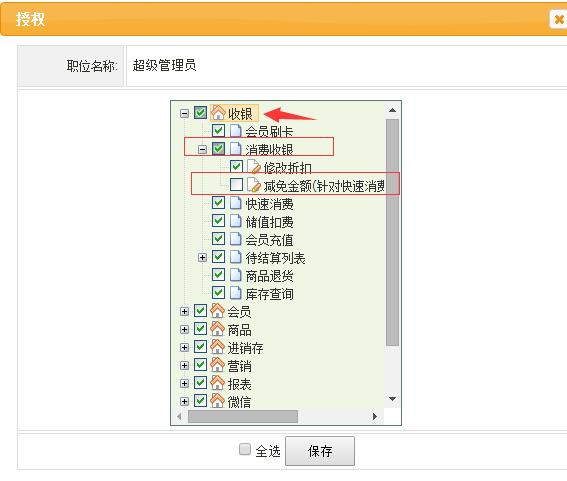Uncheck the 会员刷卡 checkbox

(x=218, y=131)
